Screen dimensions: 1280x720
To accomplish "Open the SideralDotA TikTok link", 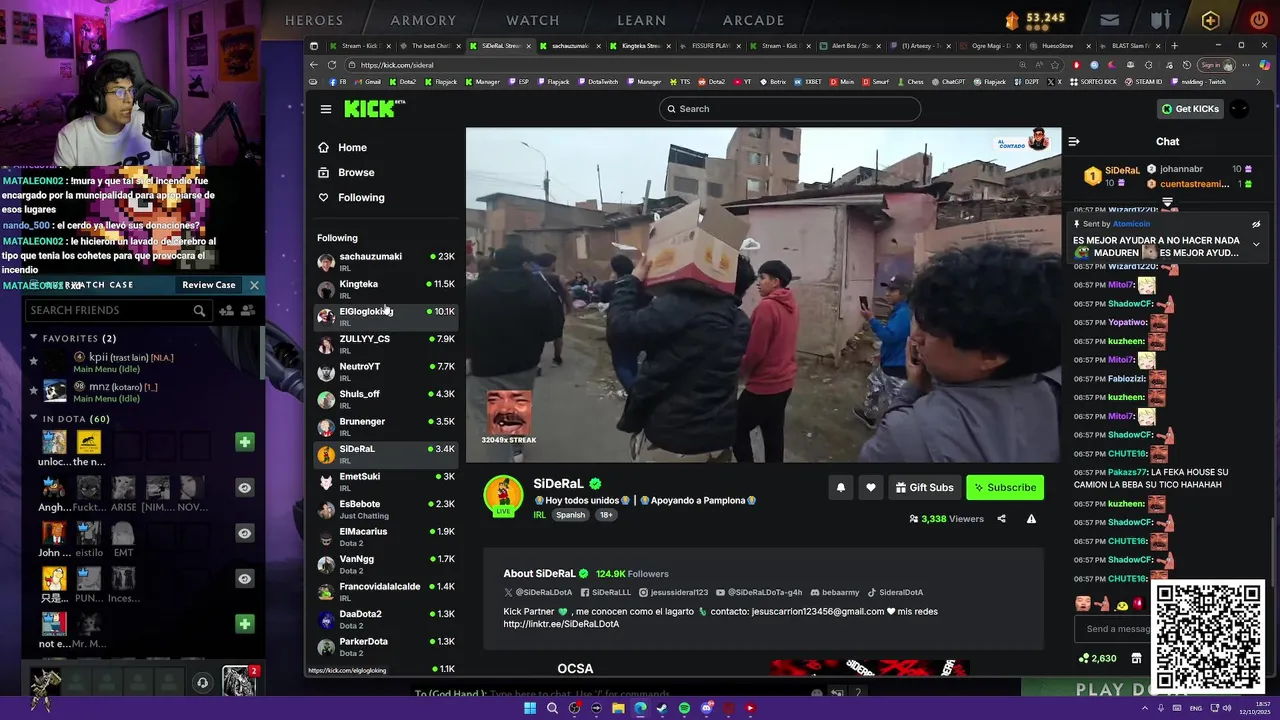I will click(x=895, y=593).
